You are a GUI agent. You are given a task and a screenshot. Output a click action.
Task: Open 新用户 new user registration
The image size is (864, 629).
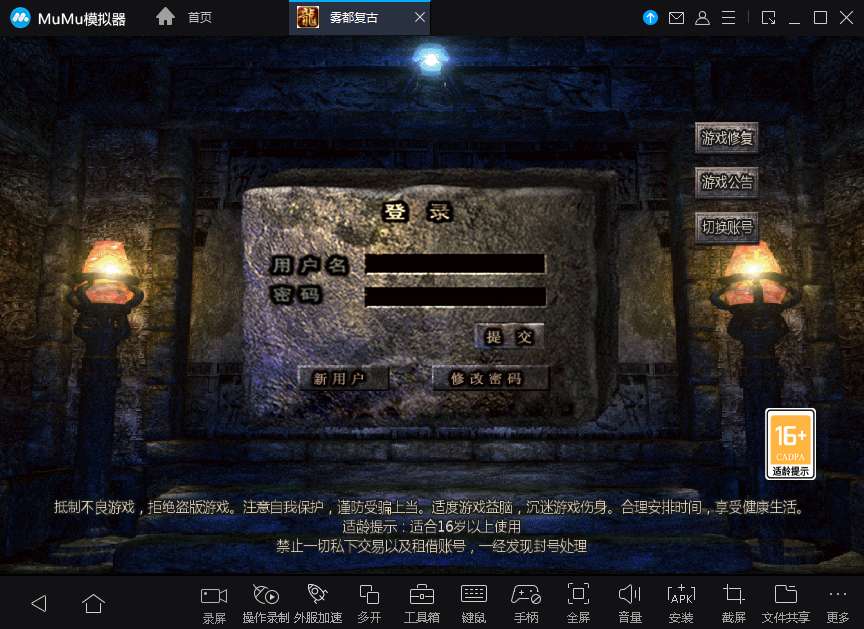(x=343, y=378)
